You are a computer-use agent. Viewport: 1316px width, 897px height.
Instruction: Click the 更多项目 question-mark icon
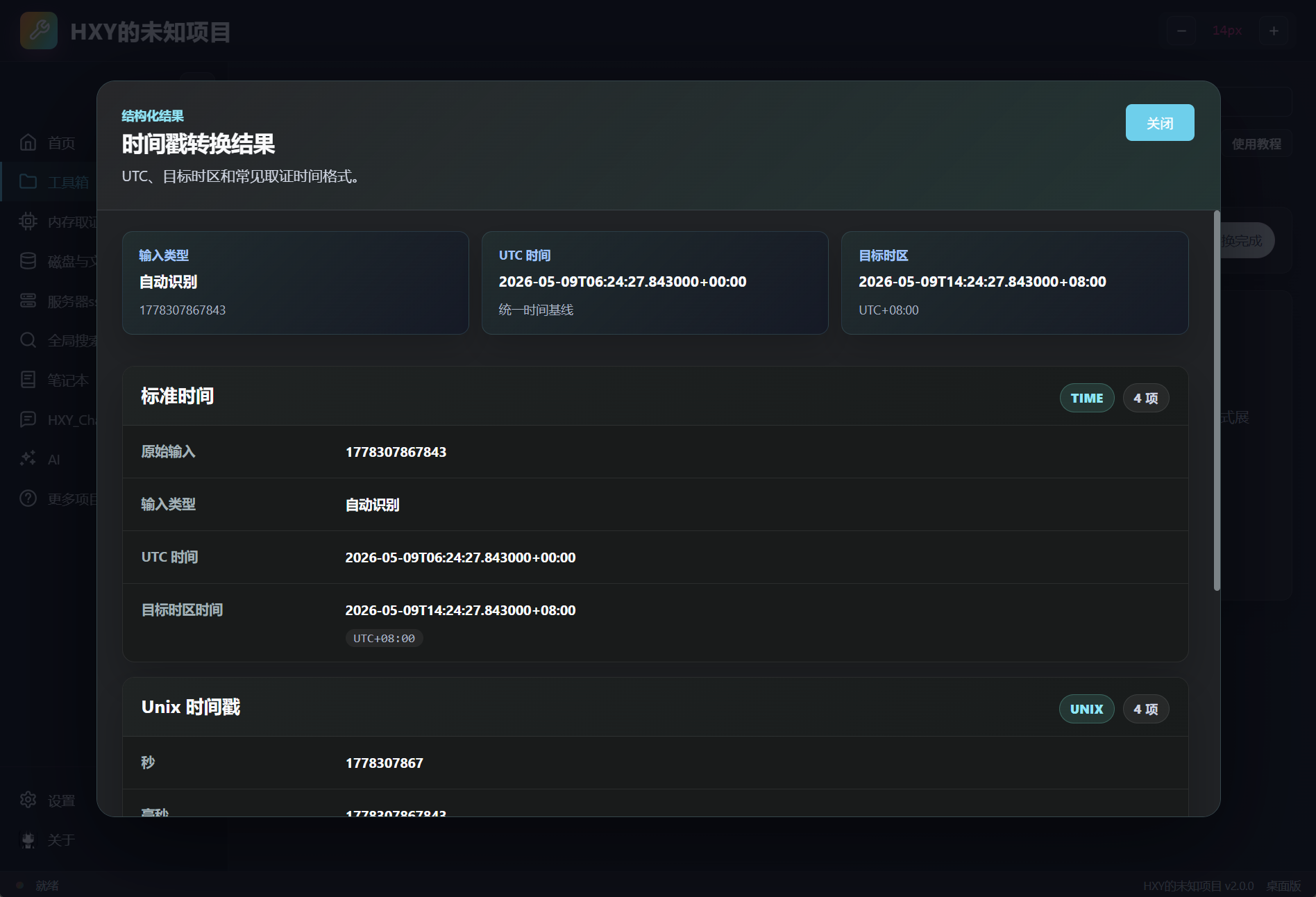[x=28, y=498]
